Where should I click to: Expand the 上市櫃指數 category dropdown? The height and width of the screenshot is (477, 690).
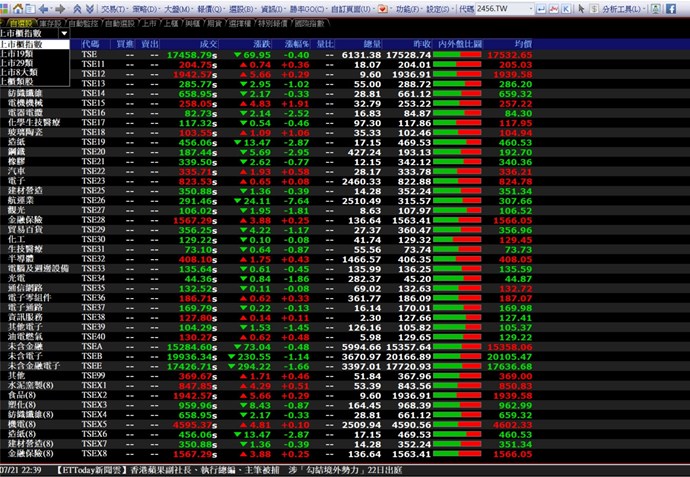64,34
